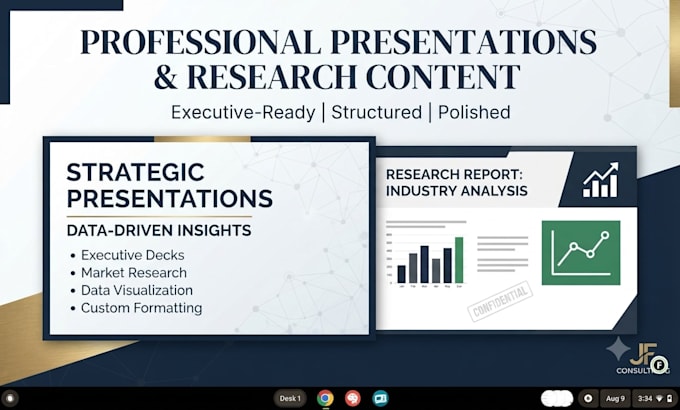680x410 pixels.
Task: Click the 'Polished' subtitle word
Action: click(x=474, y=112)
